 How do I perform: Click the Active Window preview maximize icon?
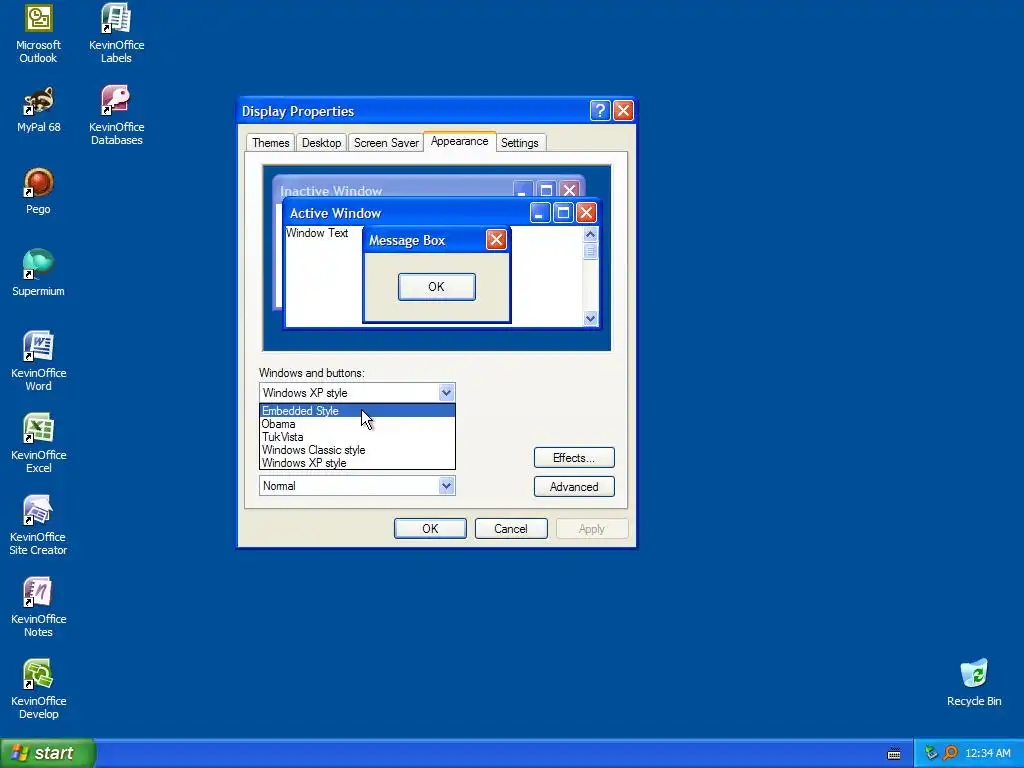(563, 212)
